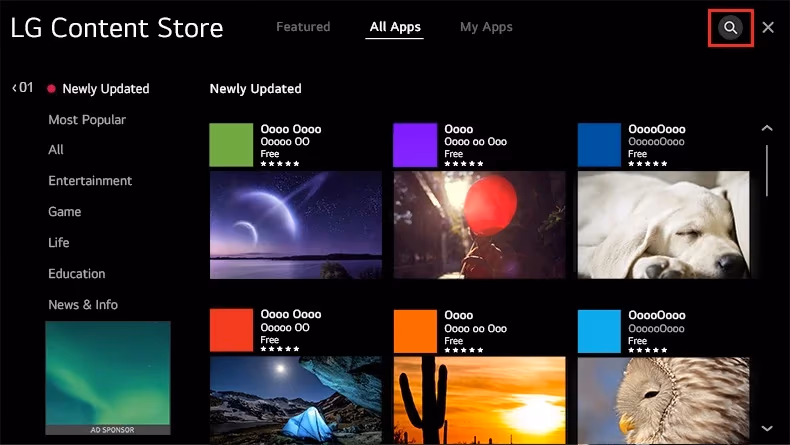Image resolution: width=790 pixels, height=445 pixels.
Task: Click the green app icon tile
Action: pyautogui.click(x=231, y=145)
